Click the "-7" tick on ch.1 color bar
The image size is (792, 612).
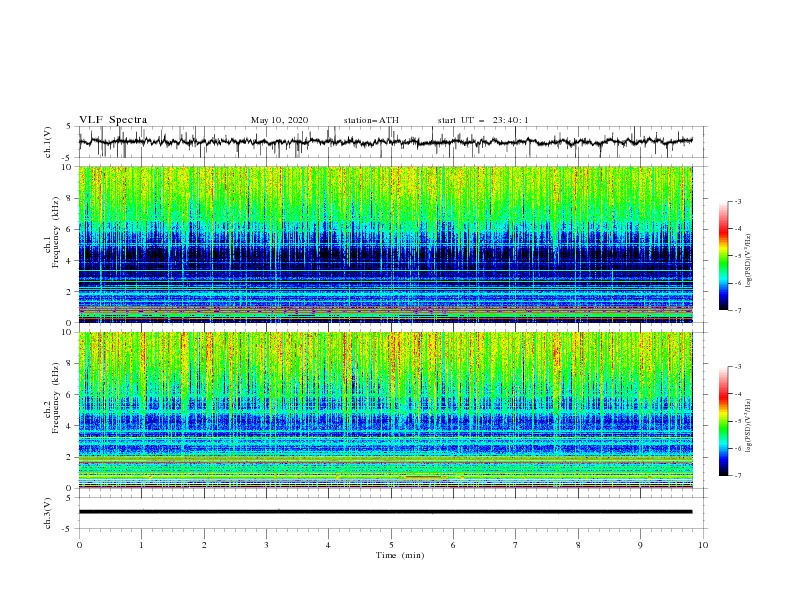tap(737, 310)
